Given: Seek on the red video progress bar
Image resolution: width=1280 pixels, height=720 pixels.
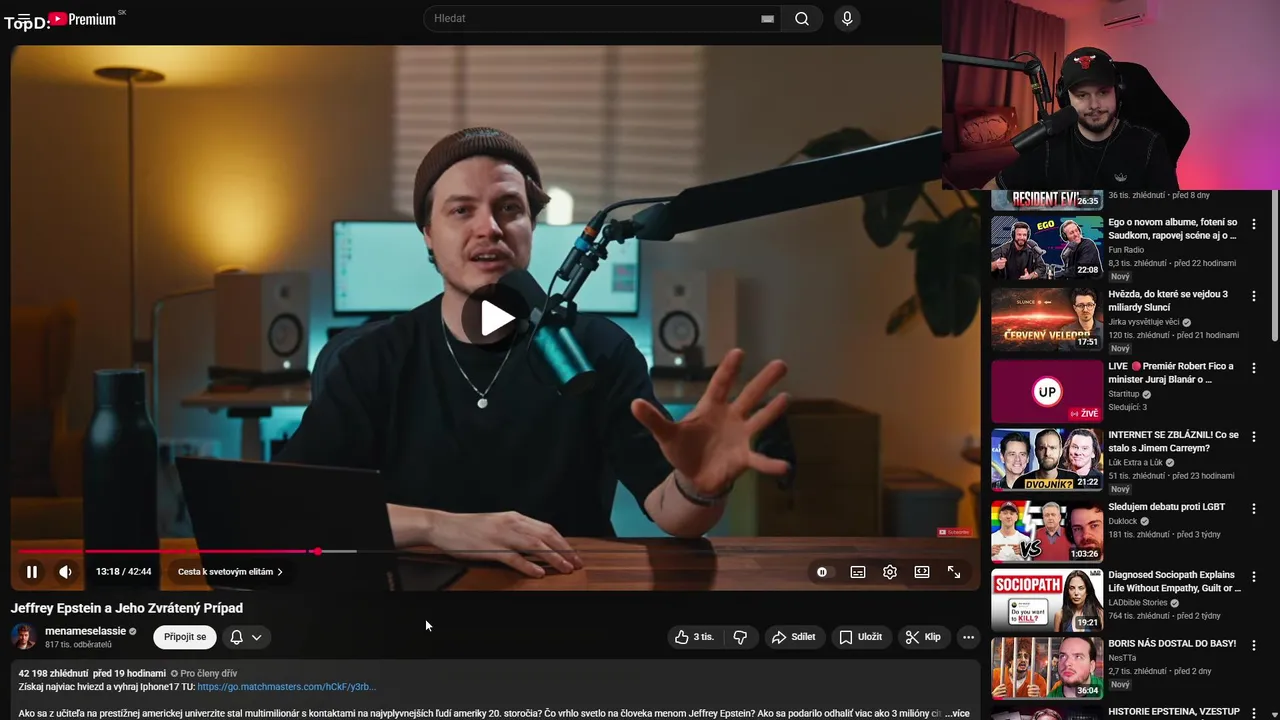Looking at the screenshot, I should pyautogui.click(x=496, y=551).
